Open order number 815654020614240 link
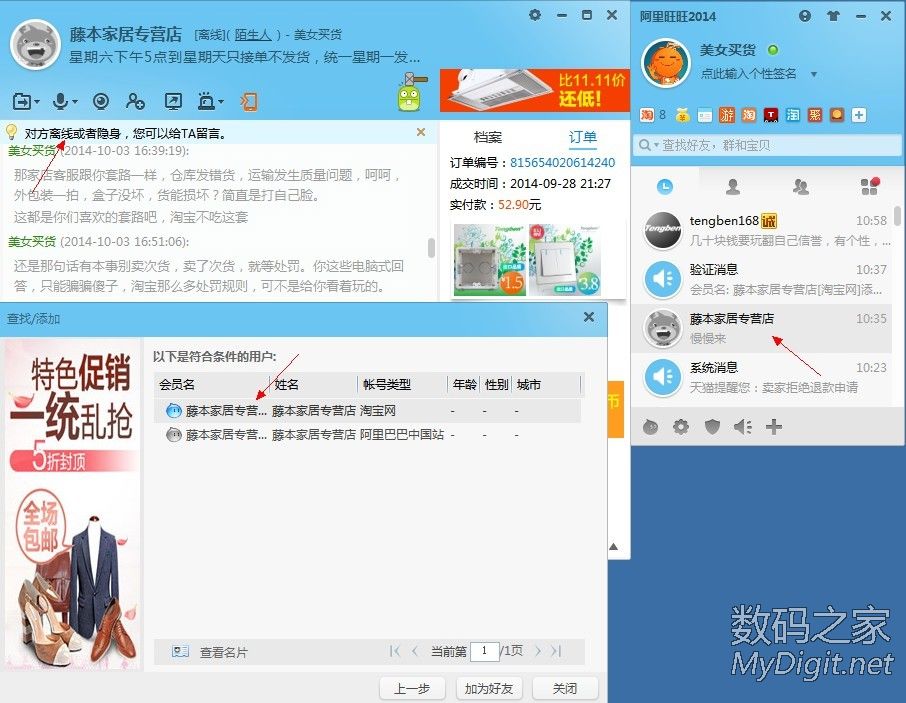This screenshot has height=703, width=906. [x=562, y=163]
